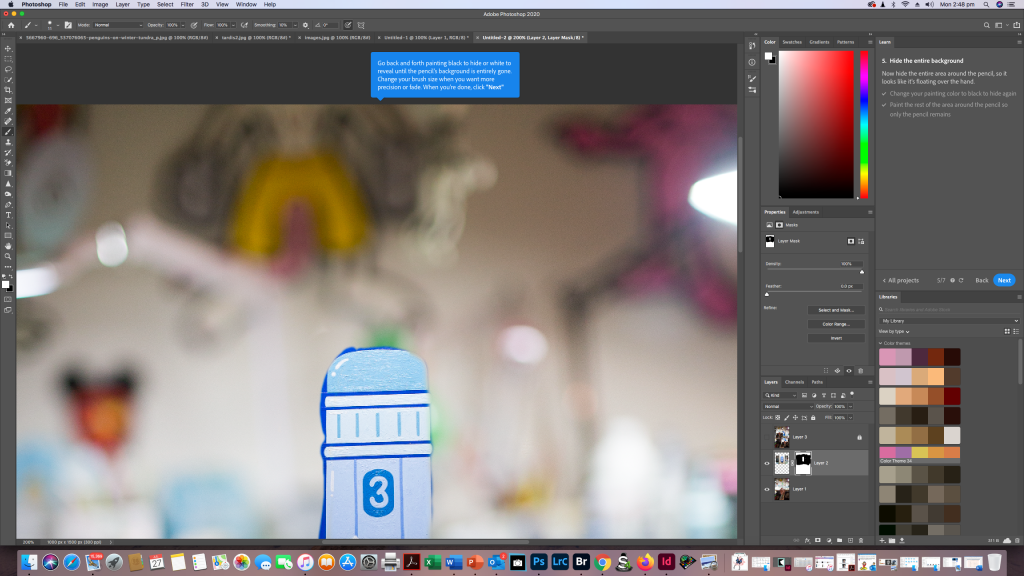Show Layer 3 by clicking its visibility box
Viewport: 1024px width, 576px height.
coord(768,437)
